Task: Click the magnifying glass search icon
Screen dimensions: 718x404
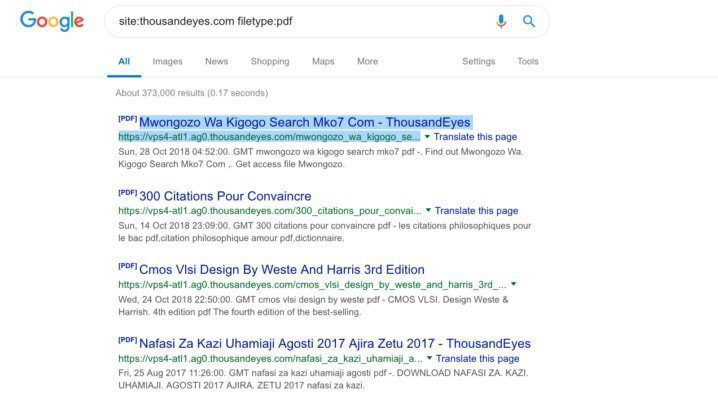Action: click(529, 21)
